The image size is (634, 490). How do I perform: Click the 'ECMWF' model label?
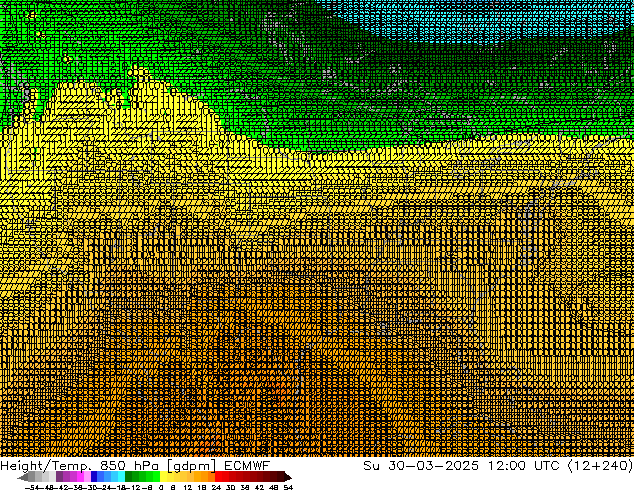pyautogui.click(x=247, y=465)
